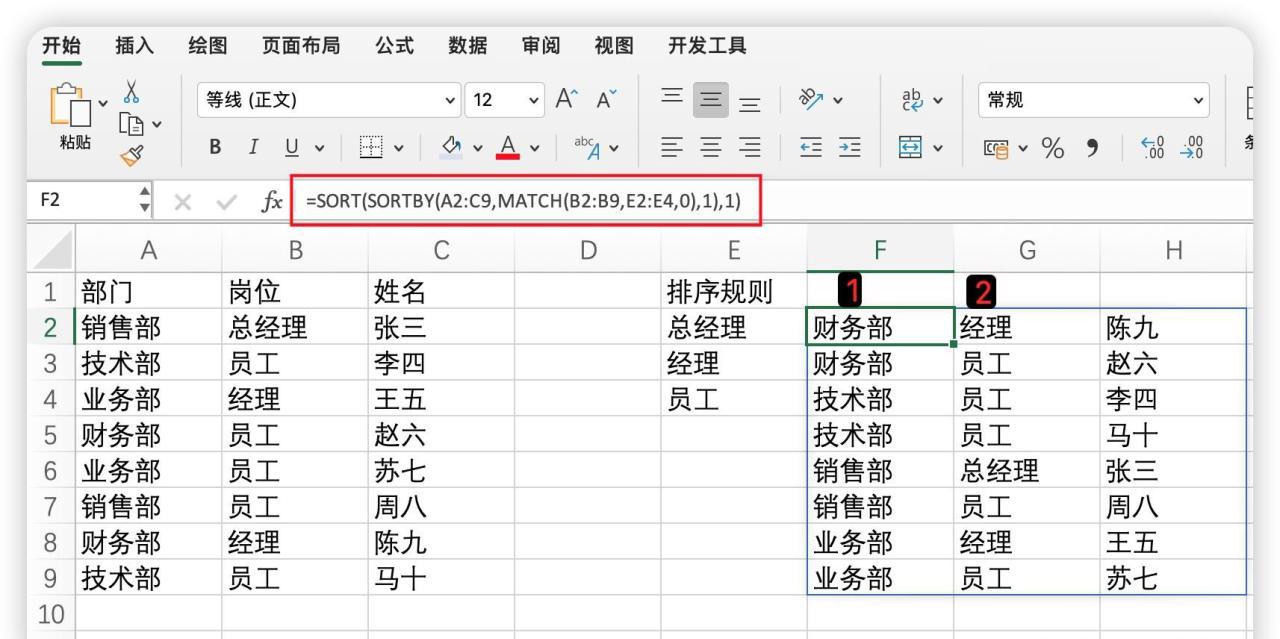Screen dimensions: 1280x639
Task: Click the Accounting currency format icon
Action: pos(996,150)
